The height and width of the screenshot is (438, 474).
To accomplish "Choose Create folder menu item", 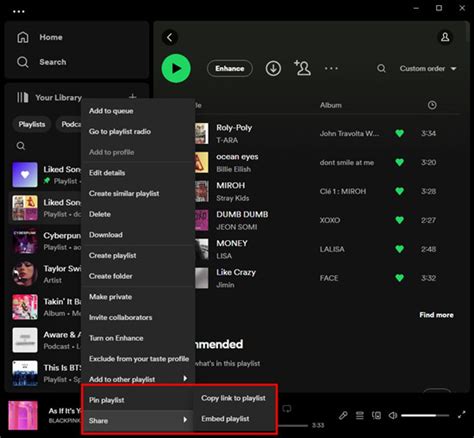I will tap(138, 276).
